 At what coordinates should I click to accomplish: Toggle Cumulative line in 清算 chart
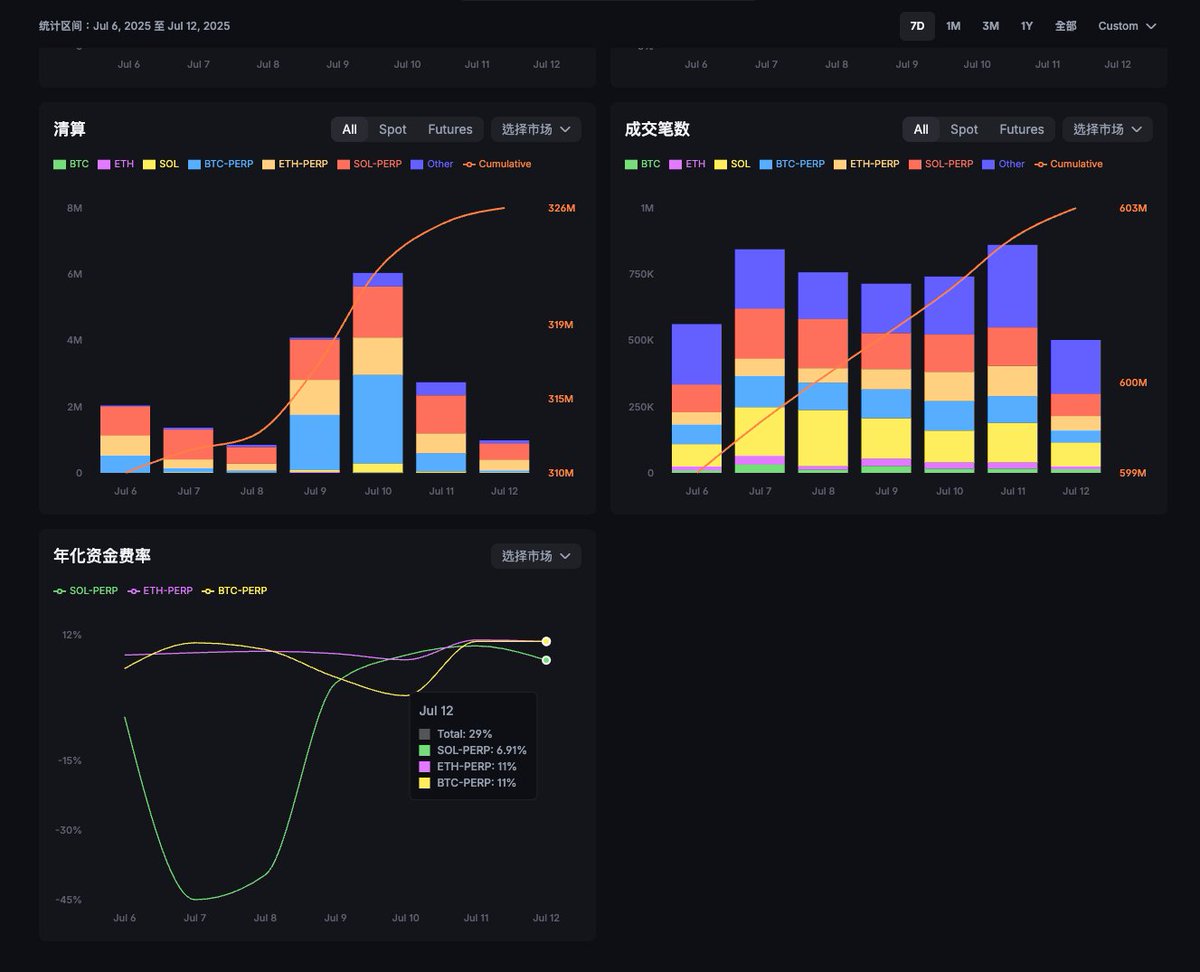point(497,164)
